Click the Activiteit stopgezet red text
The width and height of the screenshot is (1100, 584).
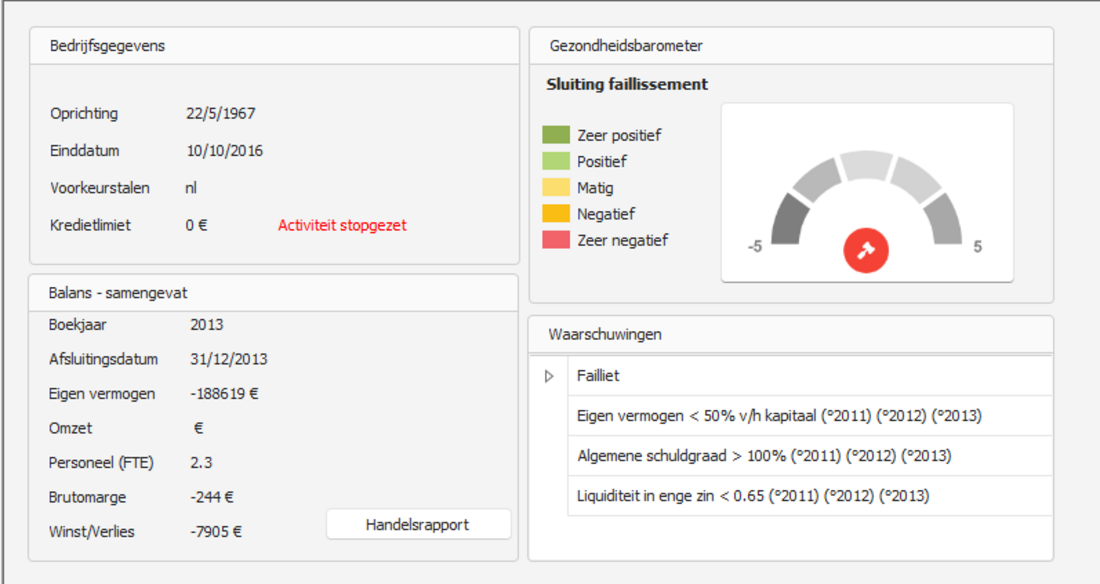(x=342, y=225)
